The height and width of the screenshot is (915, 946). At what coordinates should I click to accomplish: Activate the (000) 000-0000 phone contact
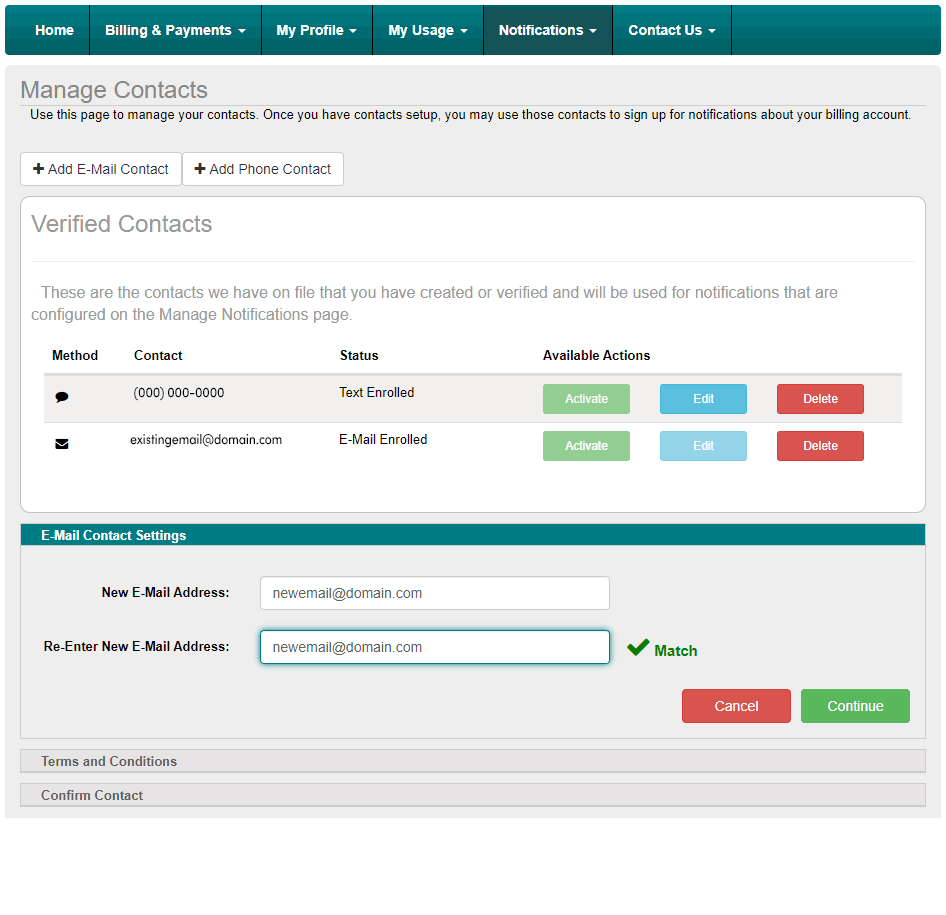(586, 399)
